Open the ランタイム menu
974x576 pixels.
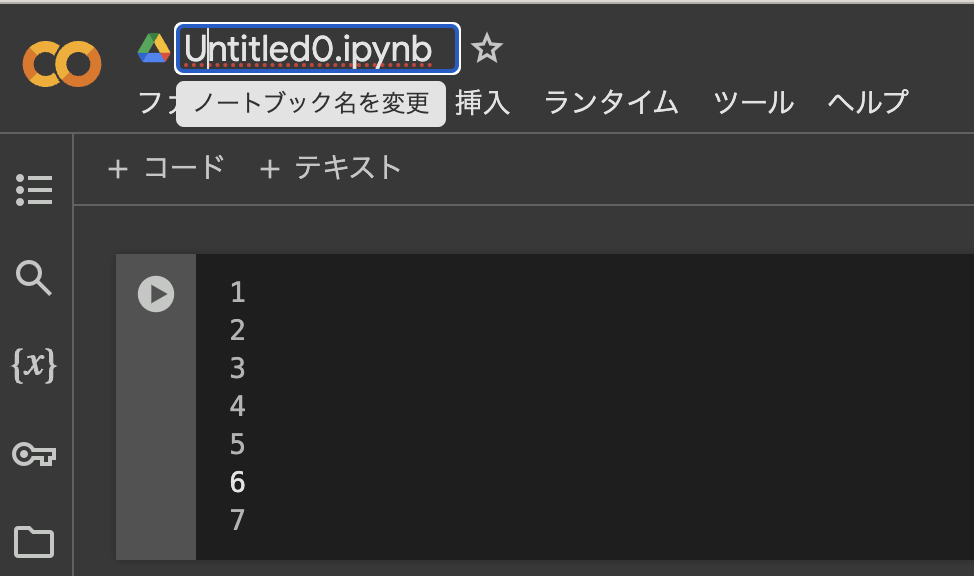[x=611, y=102]
